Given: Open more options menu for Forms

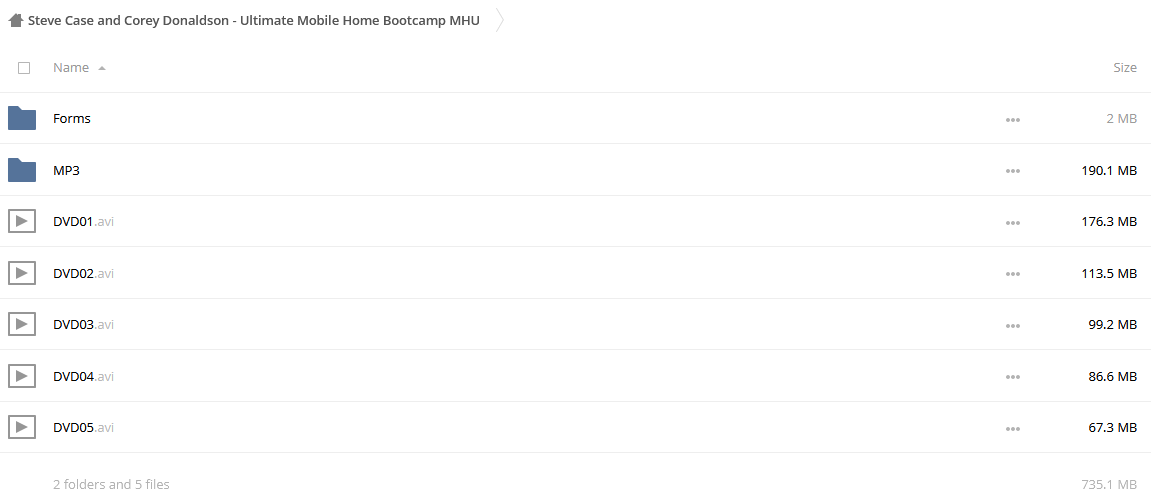Looking at the screenshot, I should (x=1013, y=120).
